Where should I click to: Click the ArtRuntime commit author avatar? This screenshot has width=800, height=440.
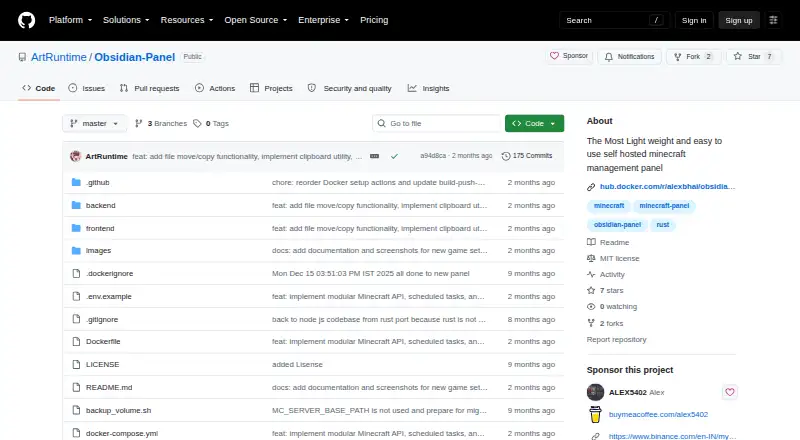76,156
